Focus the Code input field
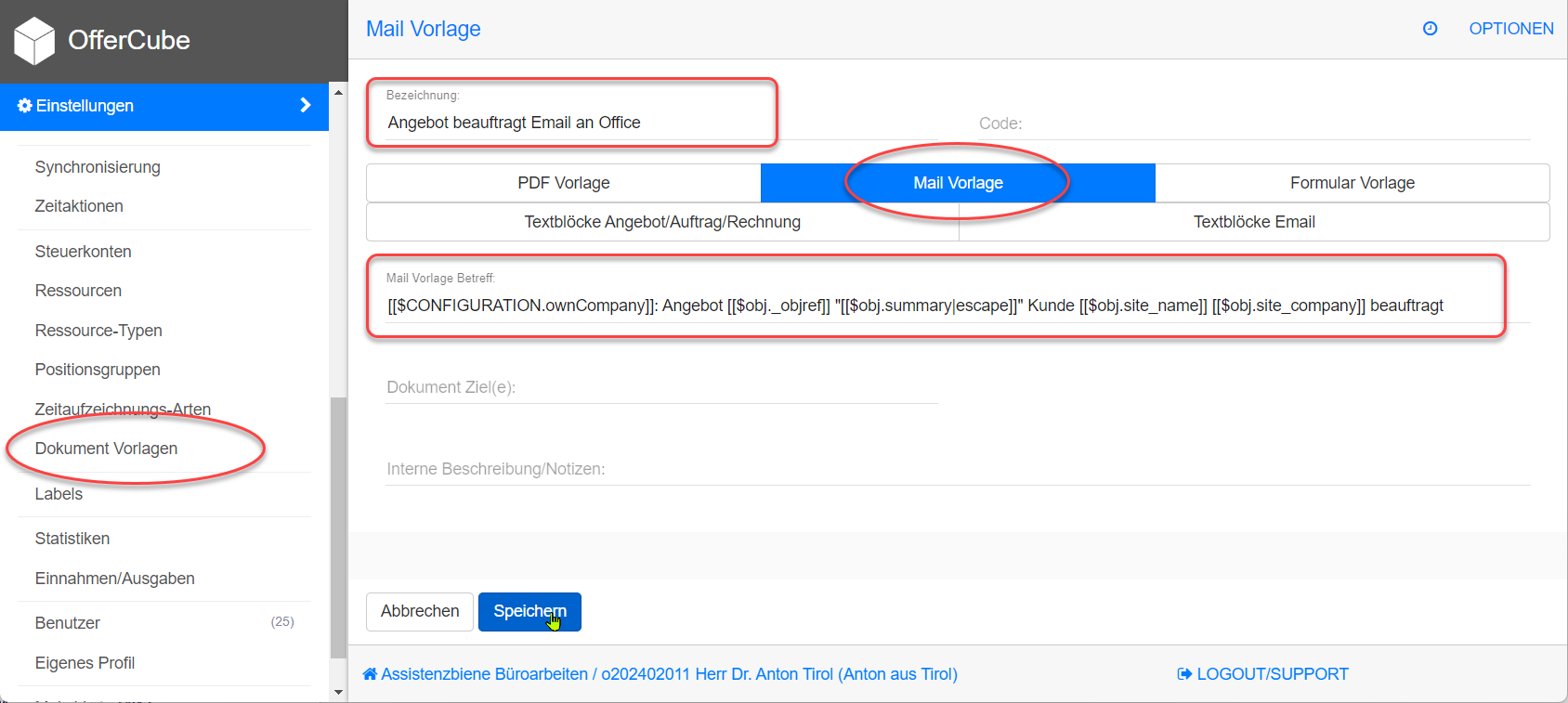1568x703 pixels. click(x=1254, y=124)
